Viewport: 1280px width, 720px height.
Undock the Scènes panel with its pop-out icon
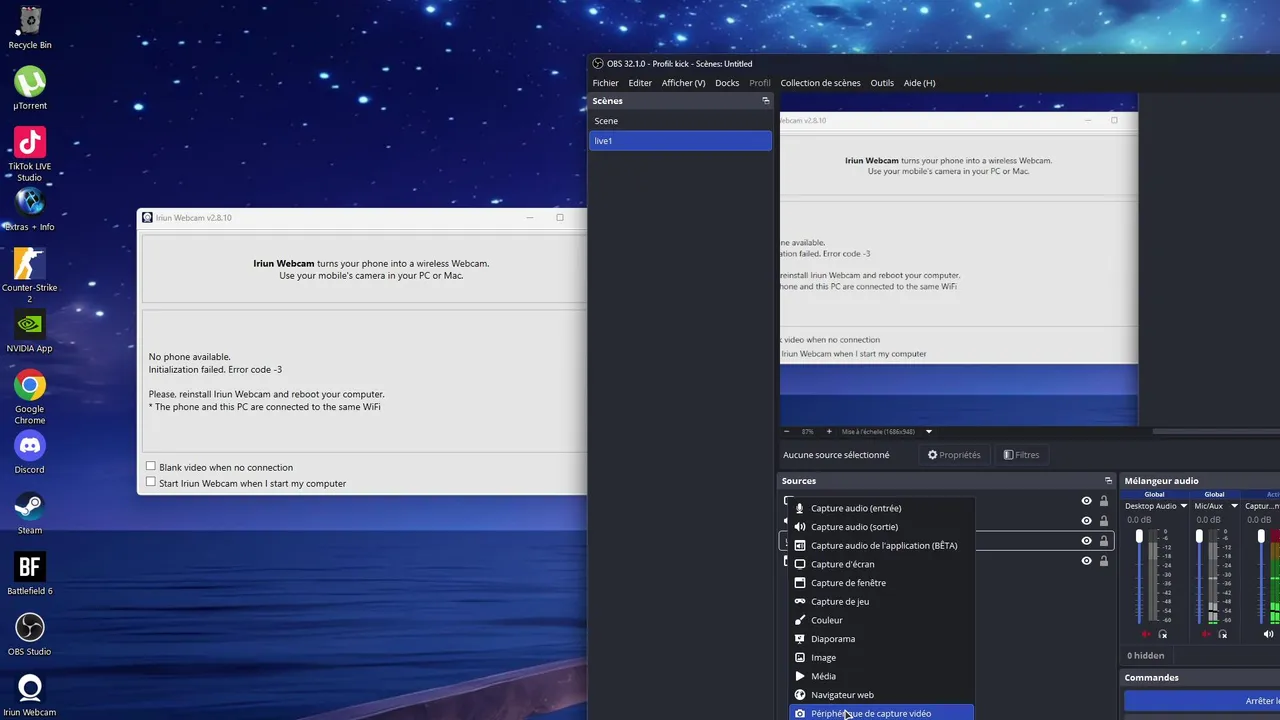click(766, 101)
